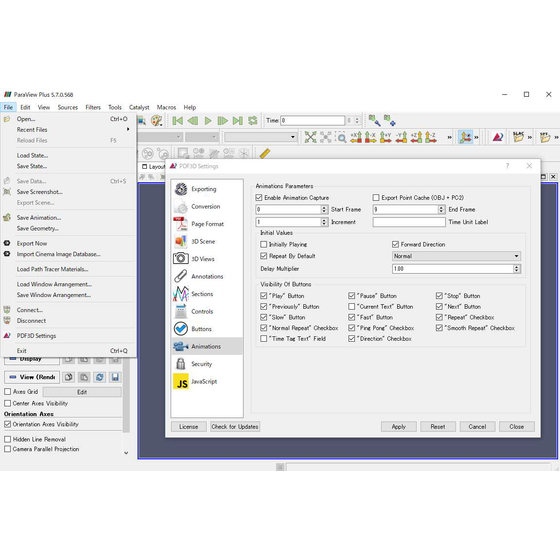Check Export Point Cache (OBJ + PC2)
The height and width of the screenshot is (560, 560).
coord(376,198)
